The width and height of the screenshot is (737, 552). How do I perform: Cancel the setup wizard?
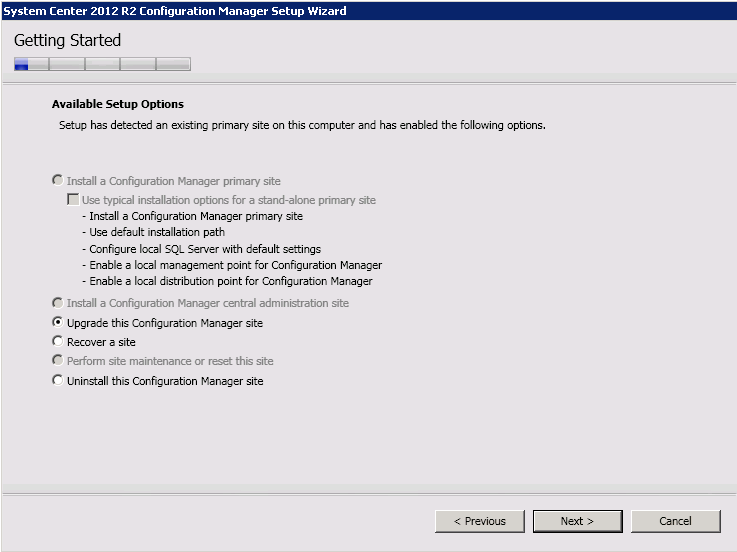(675, 521)
